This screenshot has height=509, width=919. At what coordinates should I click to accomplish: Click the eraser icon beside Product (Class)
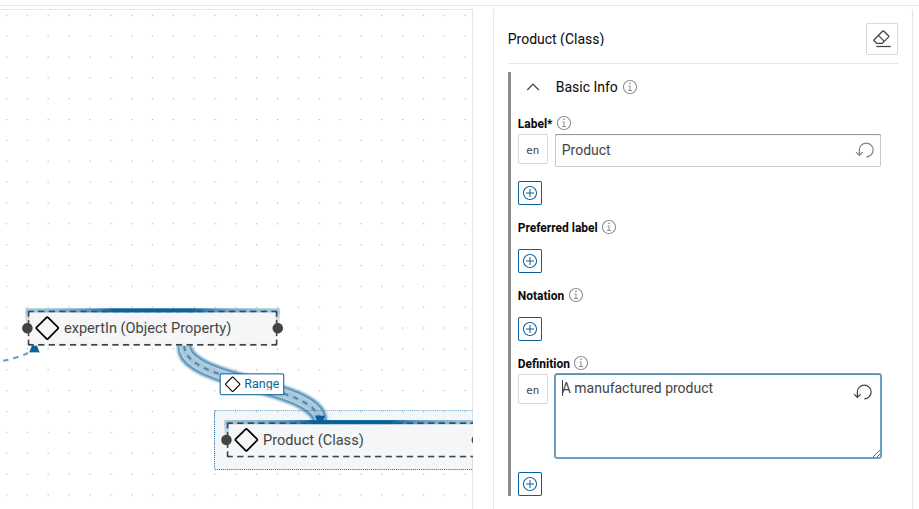pos(881,39)
